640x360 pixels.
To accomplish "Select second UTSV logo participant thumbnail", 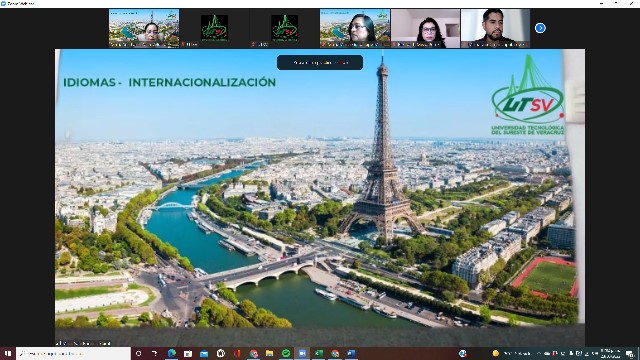I will 284,28.
